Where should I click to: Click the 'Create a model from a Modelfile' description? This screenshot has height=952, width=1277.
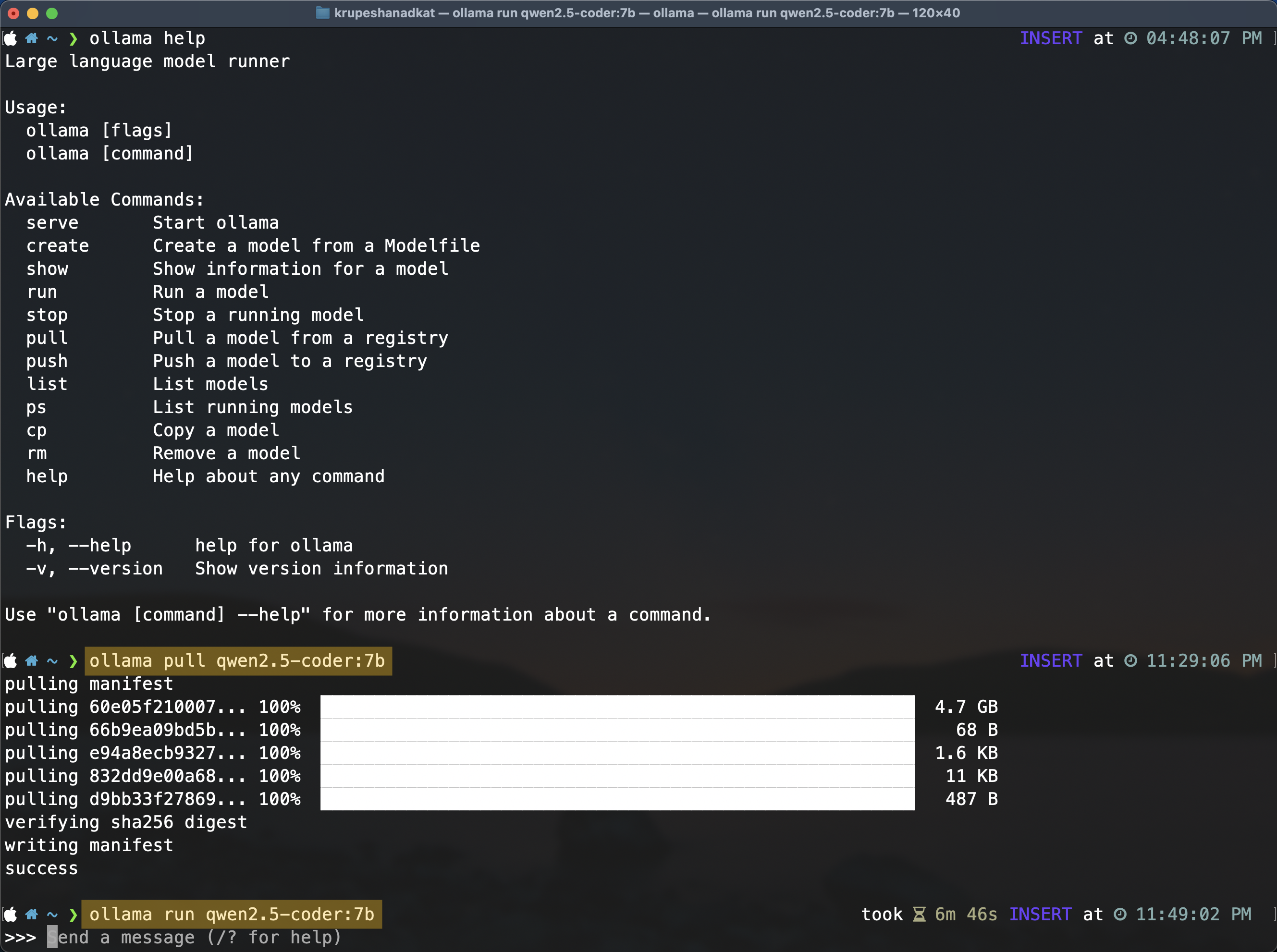pyautogui.click(x=317, y=246)
